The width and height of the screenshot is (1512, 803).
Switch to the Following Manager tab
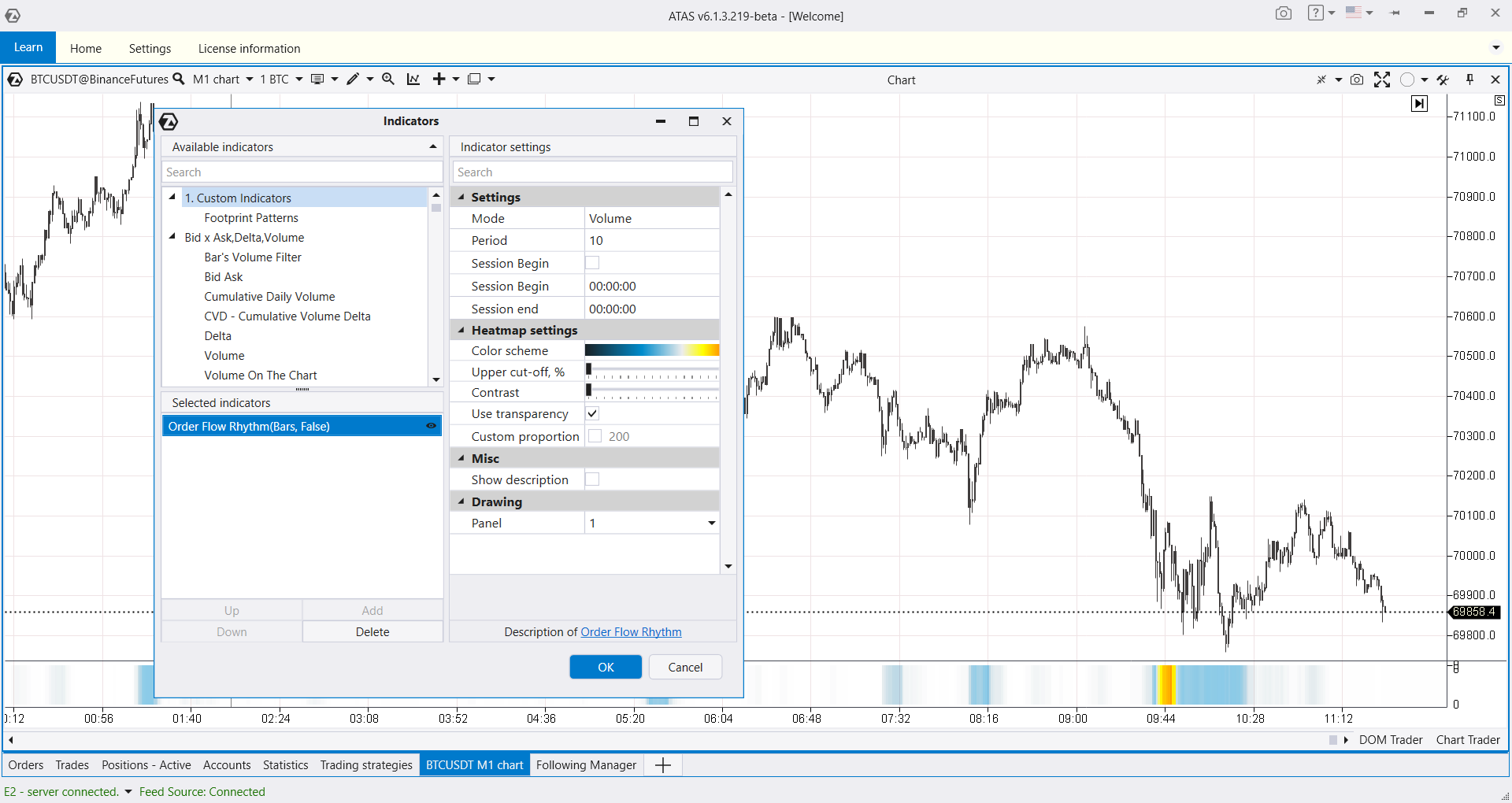[586, 764]
